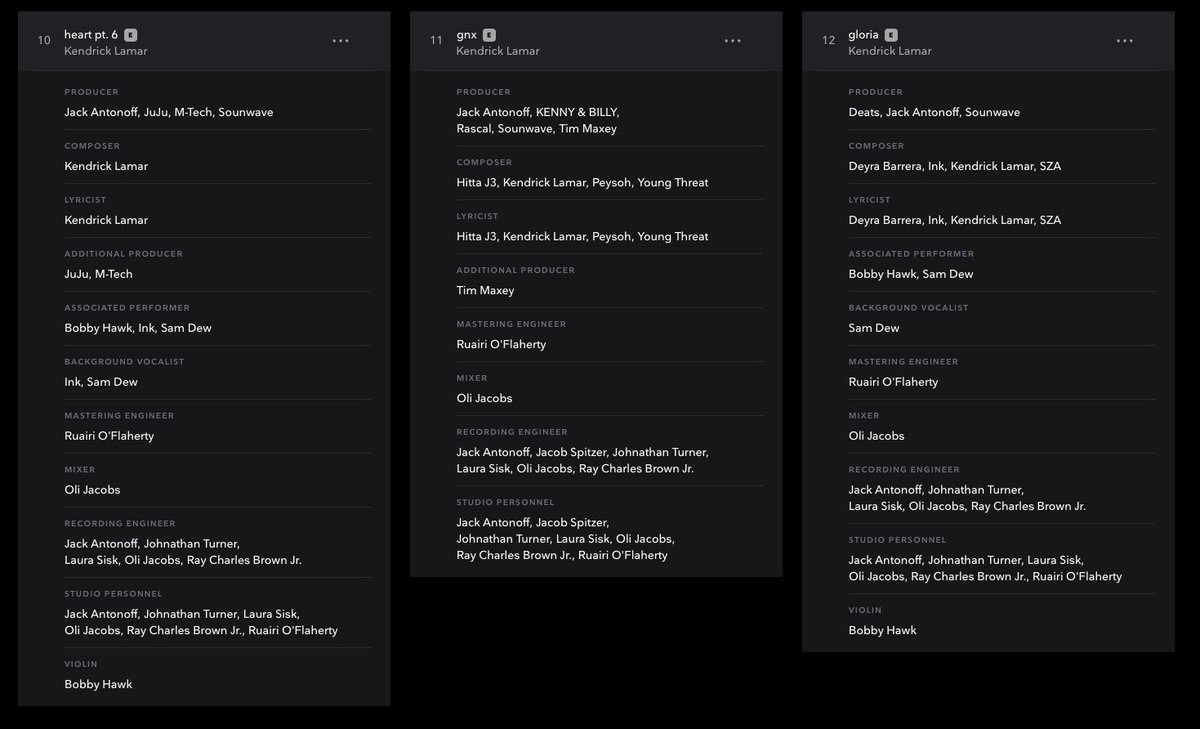Select producers 'Jack Antonoff, JuJu, M-Tech, Sounwave'
Viewport: 1200px width, 729px height.
[x=169, y=112]
